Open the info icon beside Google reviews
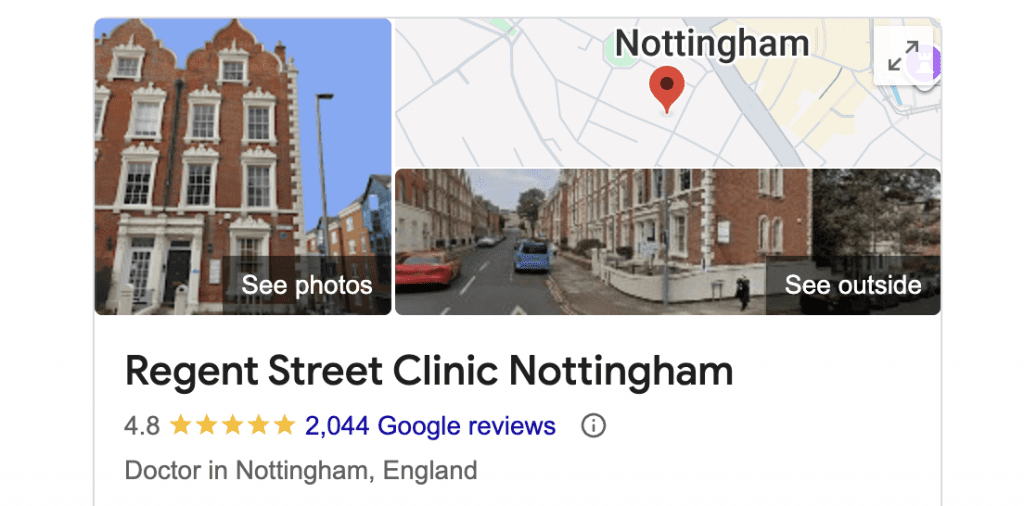This screenshot has height=506, width=1024. click(593, 426)
